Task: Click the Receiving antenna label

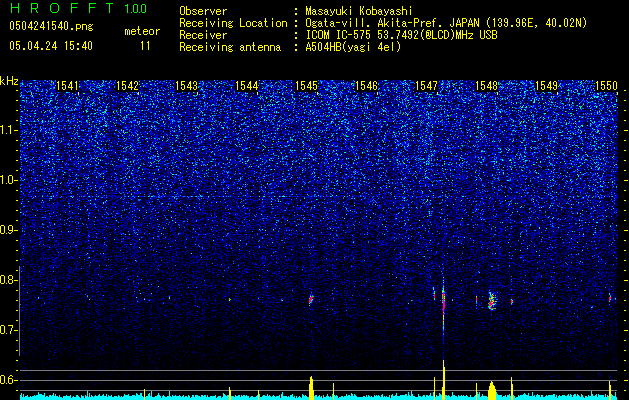Action: pos(230,47)
